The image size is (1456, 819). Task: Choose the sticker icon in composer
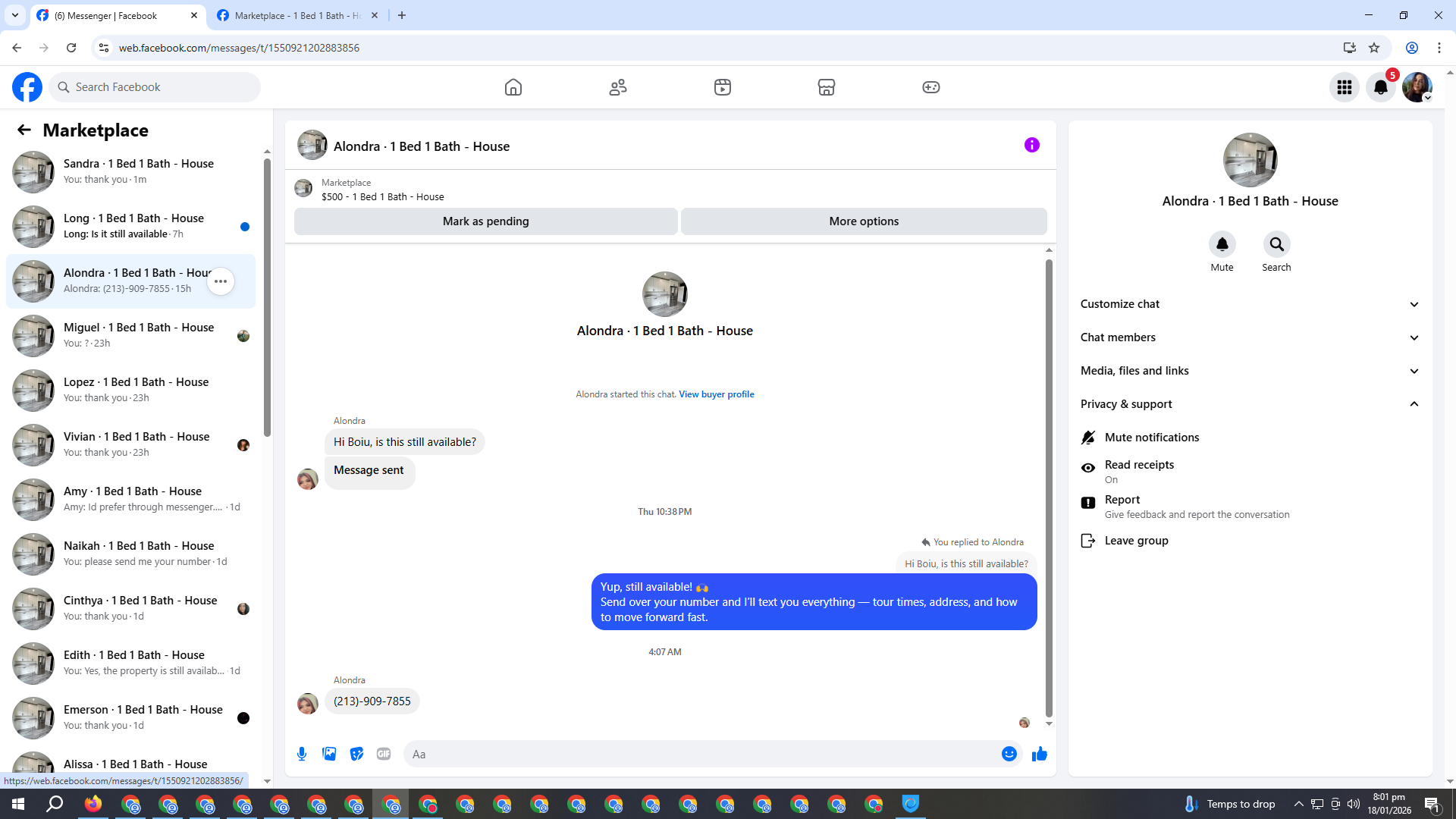point(356,754)
